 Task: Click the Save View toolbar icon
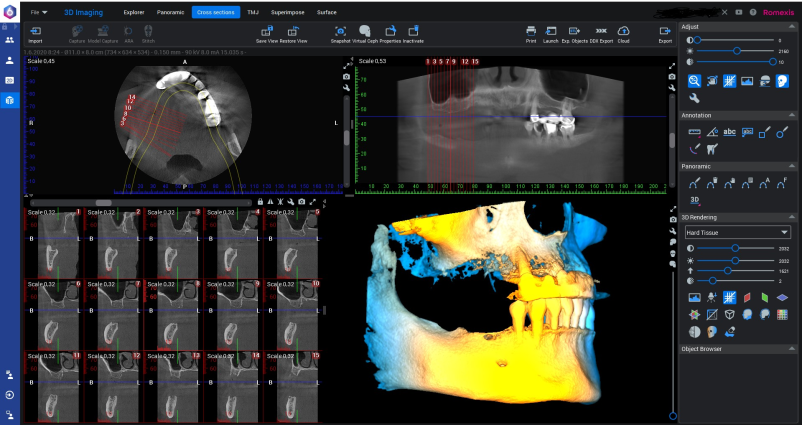[266, 34]
